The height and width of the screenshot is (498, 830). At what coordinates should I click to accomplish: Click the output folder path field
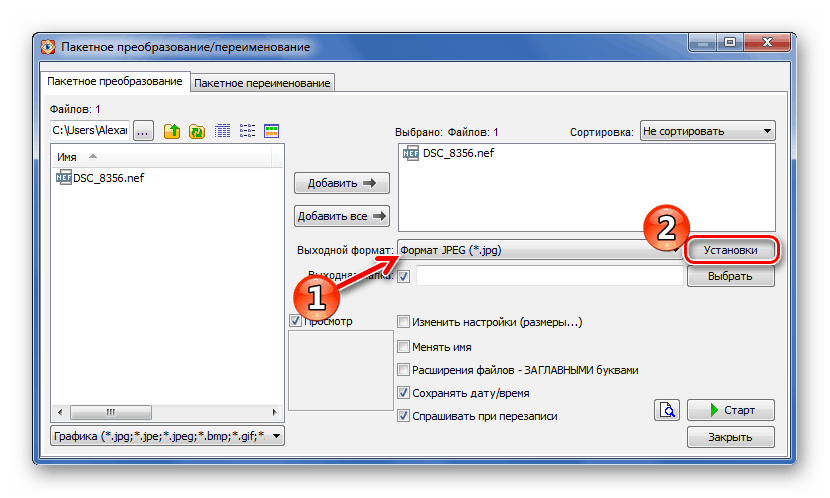[549, 276]
